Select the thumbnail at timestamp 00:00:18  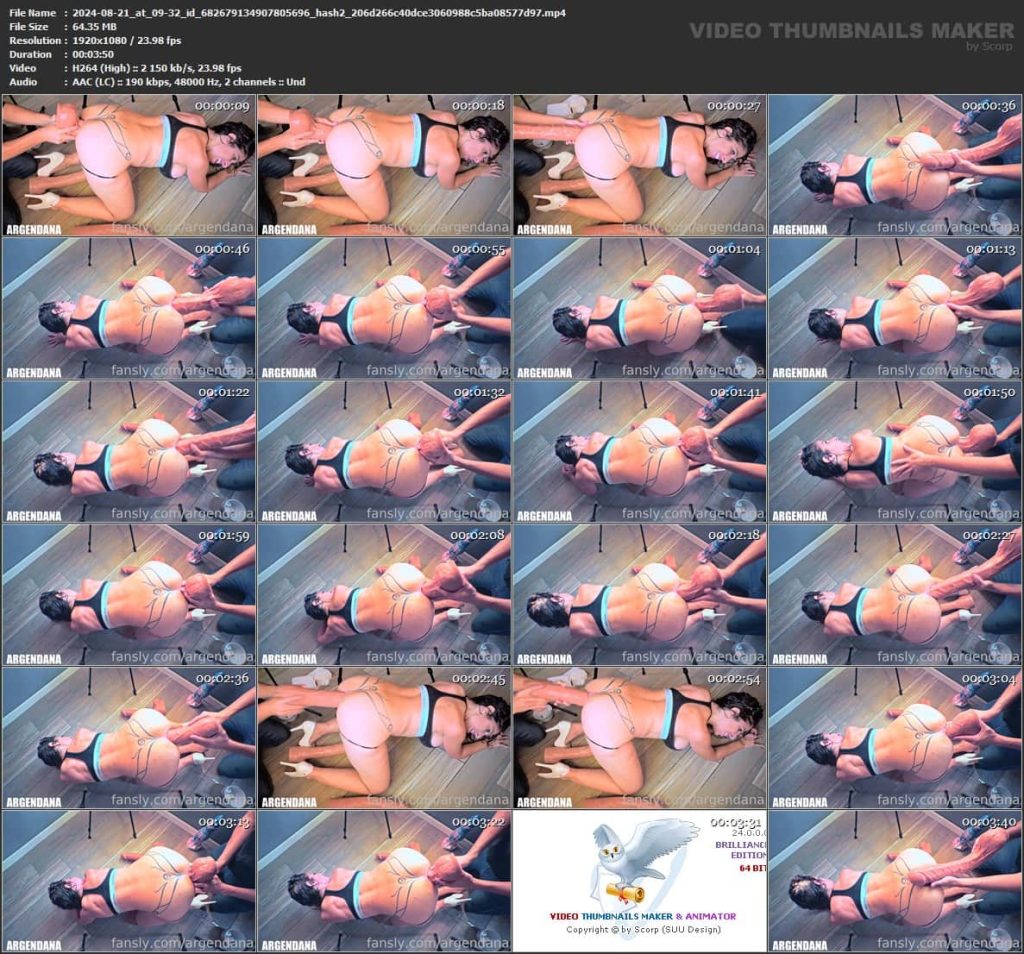tap(384, 165)
